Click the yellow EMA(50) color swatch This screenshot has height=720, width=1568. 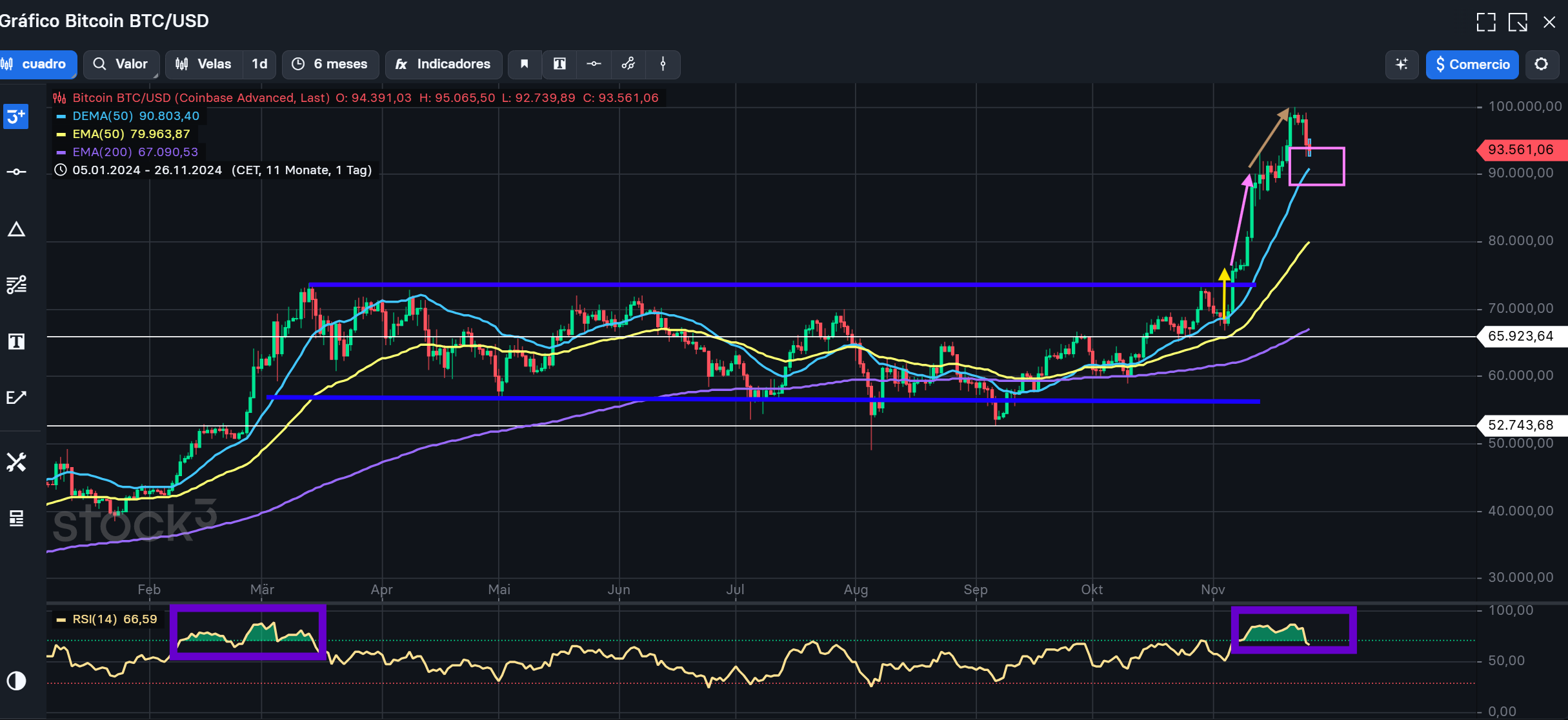[x=61, y=134]
